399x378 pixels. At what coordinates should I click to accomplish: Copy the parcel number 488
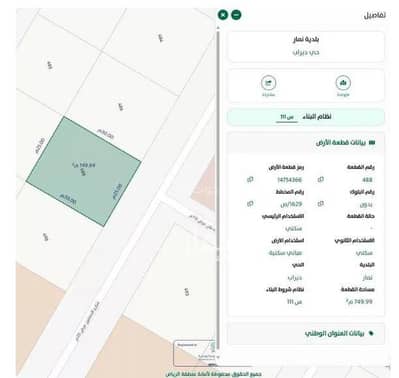tap(321, 179)
